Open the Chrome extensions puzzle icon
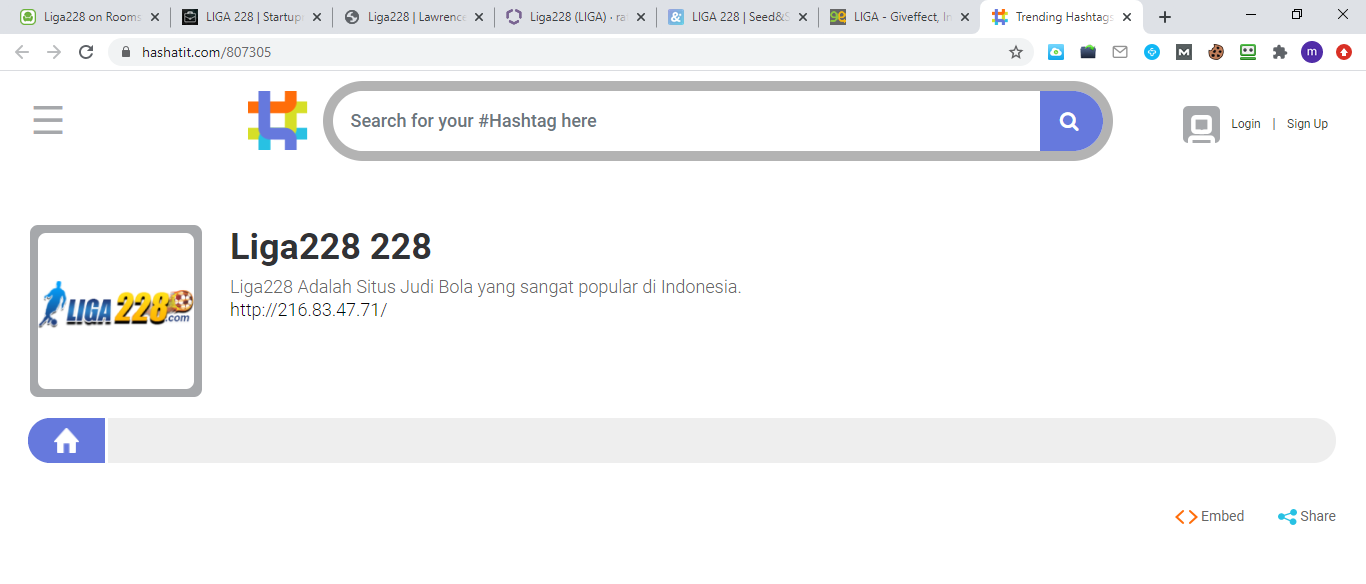 click(x=1279, y=52)
